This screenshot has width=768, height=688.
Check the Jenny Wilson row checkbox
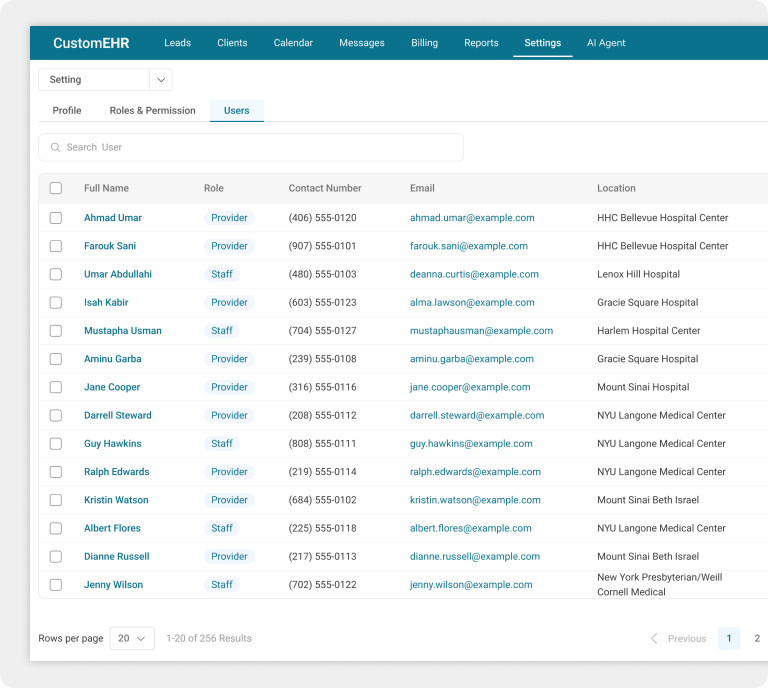pos(56,585)
